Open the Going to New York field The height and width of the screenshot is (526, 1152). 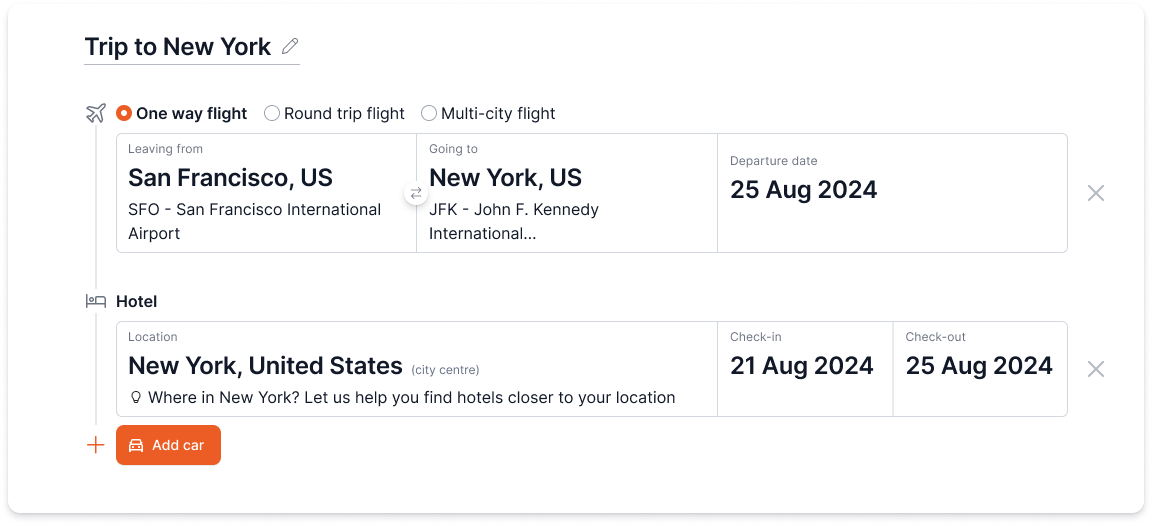click(x=566, y=192)
